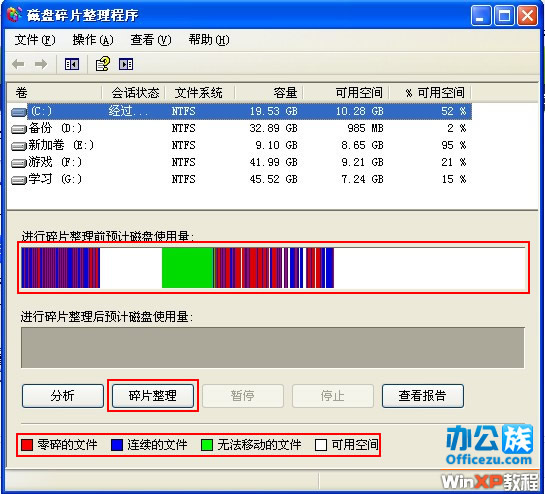Click the 21 % free value
The height and width of the screenshot is (494, 545).
point(454,162)
